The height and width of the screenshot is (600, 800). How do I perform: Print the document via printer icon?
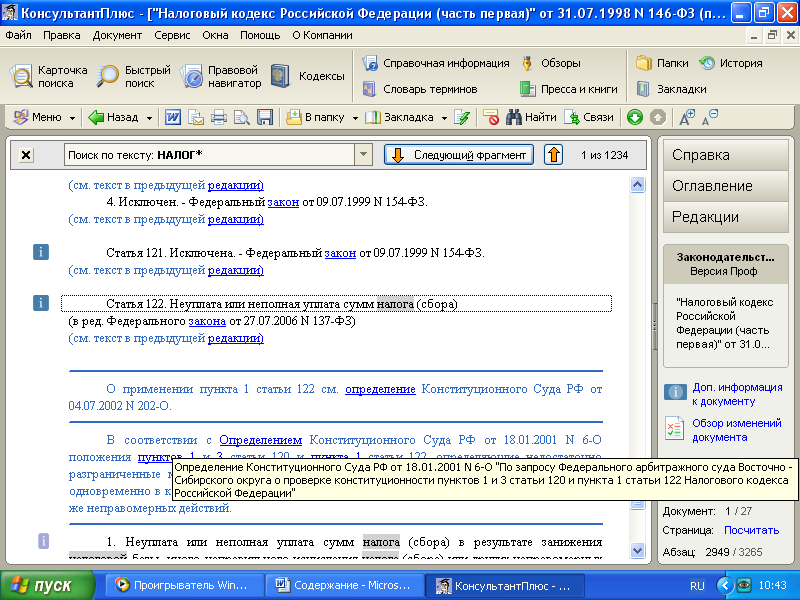click(219, 117)
